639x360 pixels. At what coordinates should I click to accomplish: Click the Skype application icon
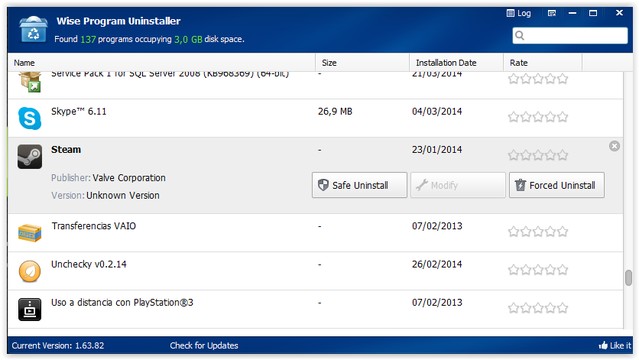[x=30, y=118]
